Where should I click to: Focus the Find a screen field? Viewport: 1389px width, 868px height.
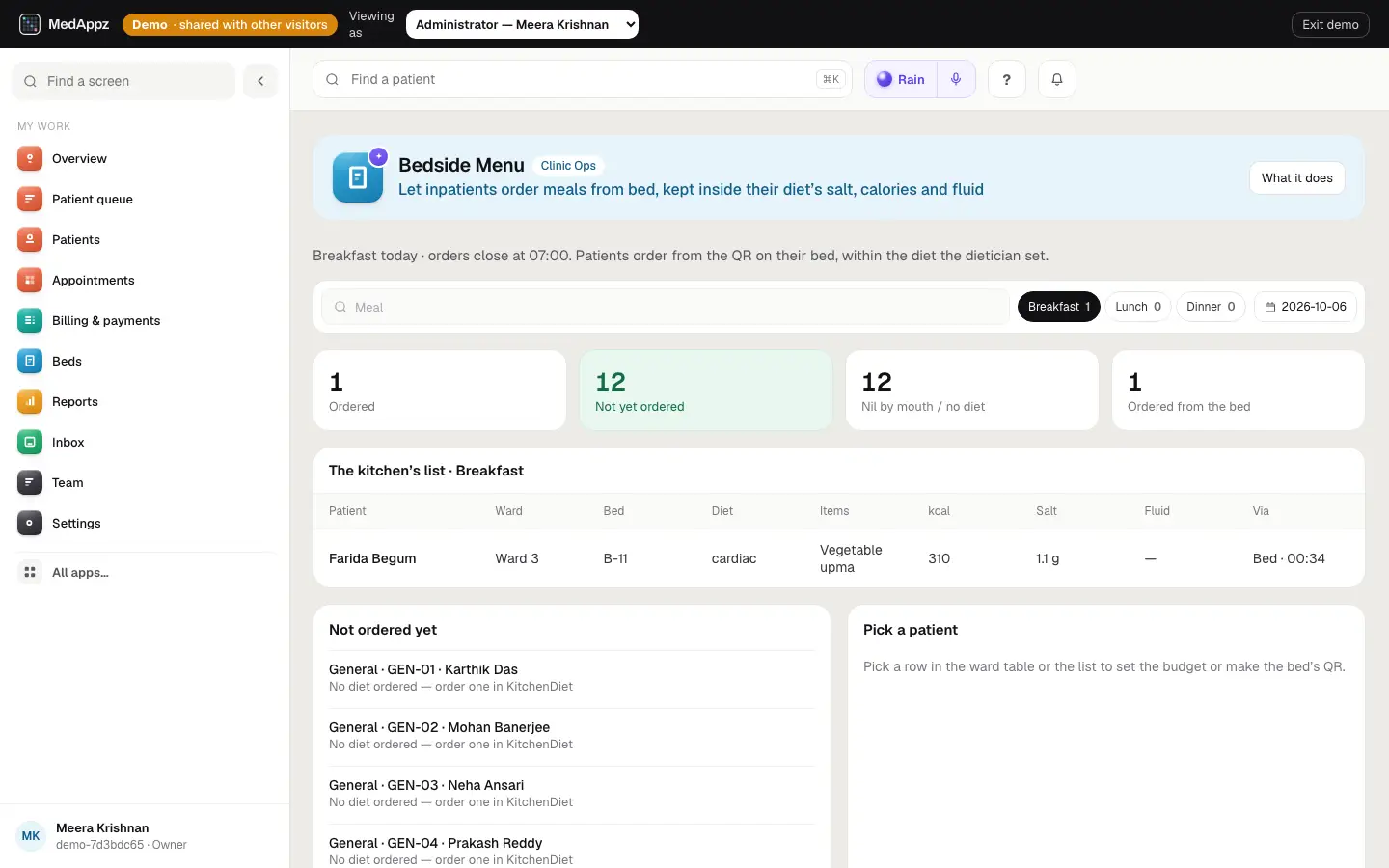coord(123,81)
